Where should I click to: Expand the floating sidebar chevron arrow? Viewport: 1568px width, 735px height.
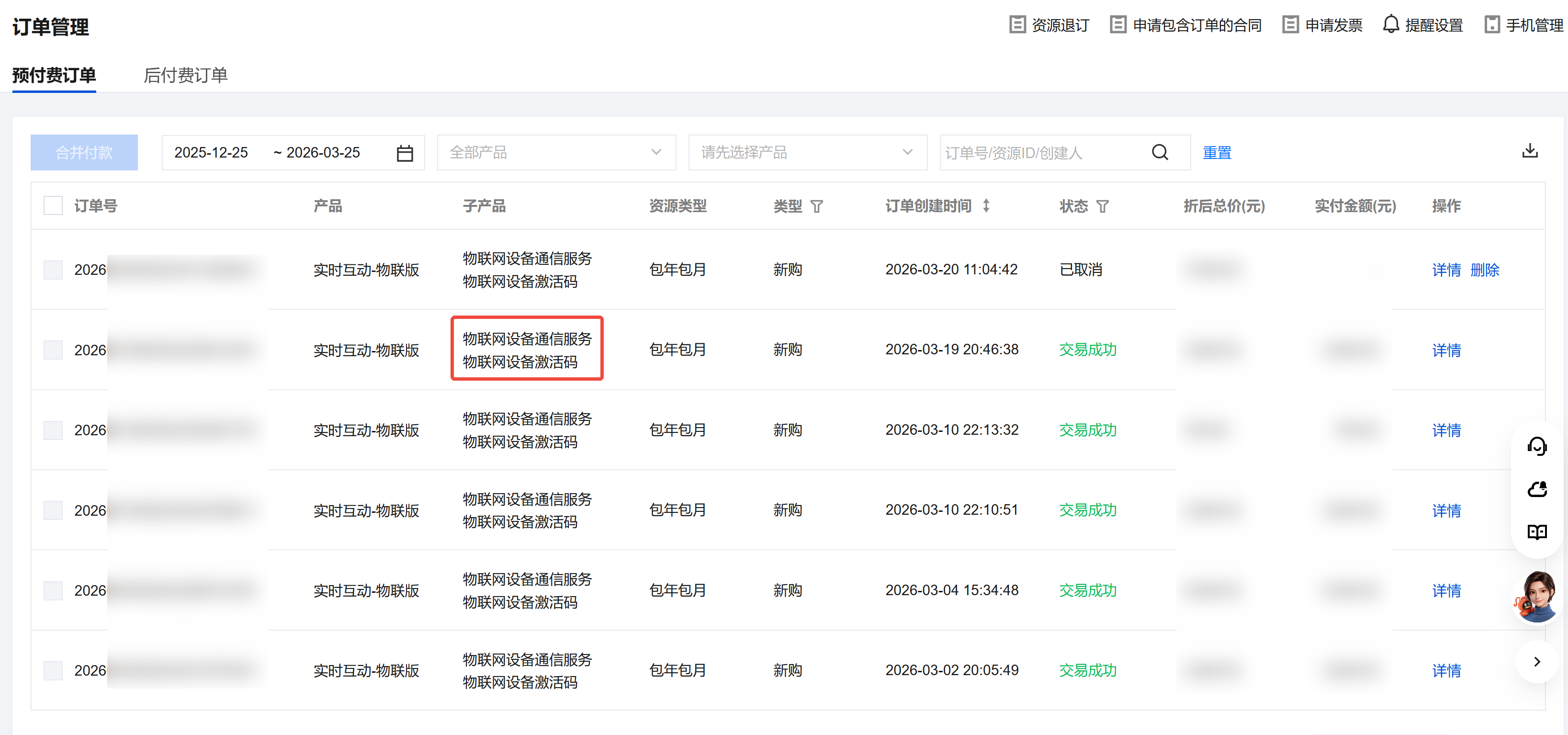pos(1536,662)
